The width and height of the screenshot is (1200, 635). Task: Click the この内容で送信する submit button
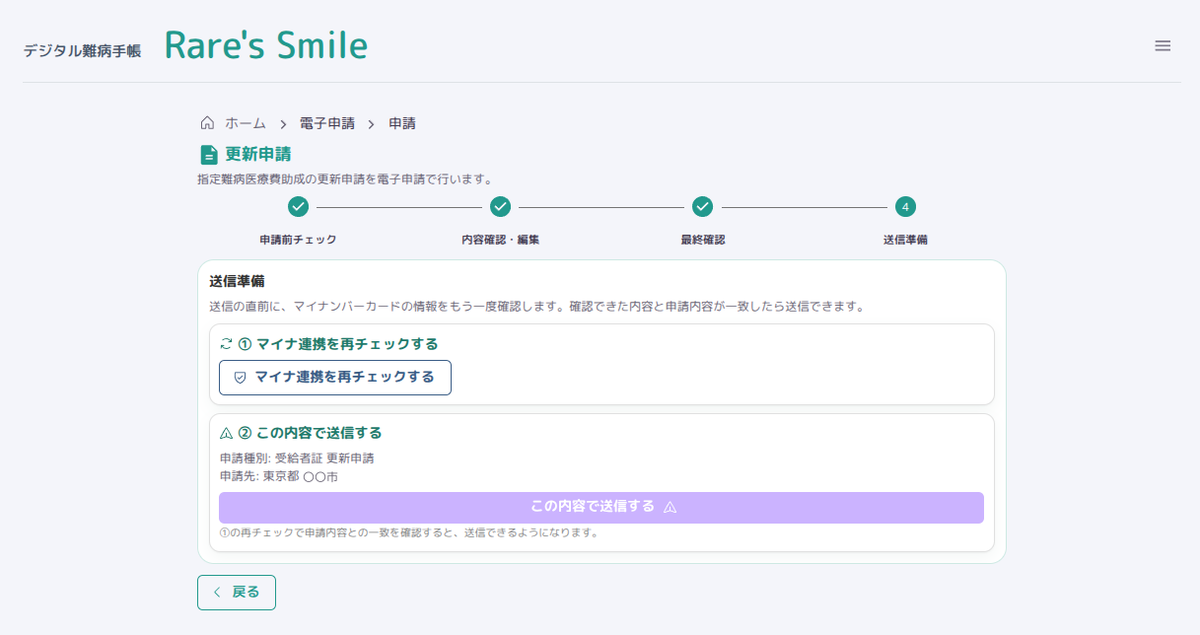601,507
